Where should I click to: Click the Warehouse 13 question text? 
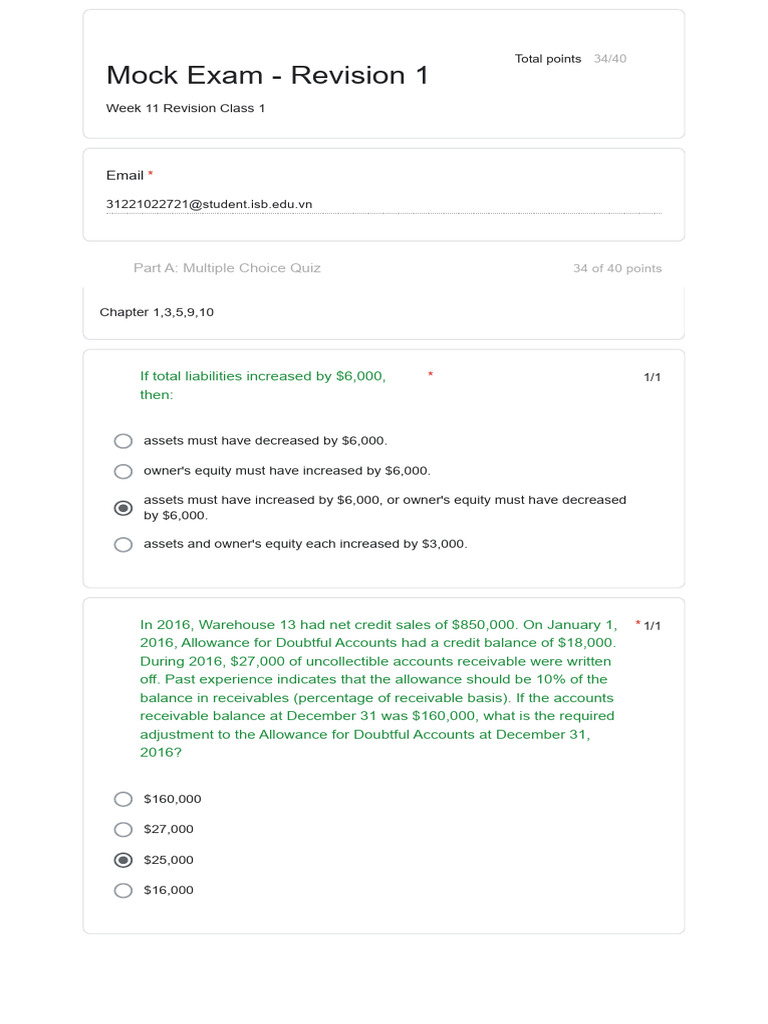click(378, 688)
